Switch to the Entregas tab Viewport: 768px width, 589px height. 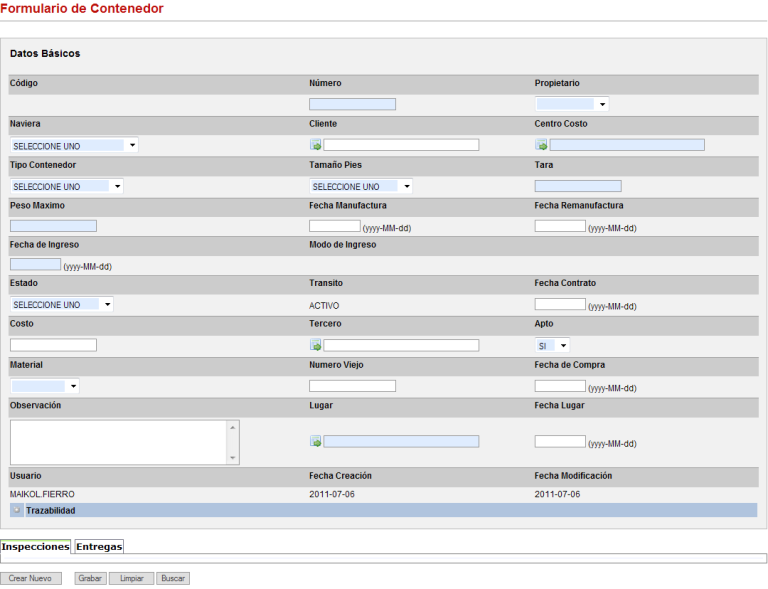tap(99, 546)
